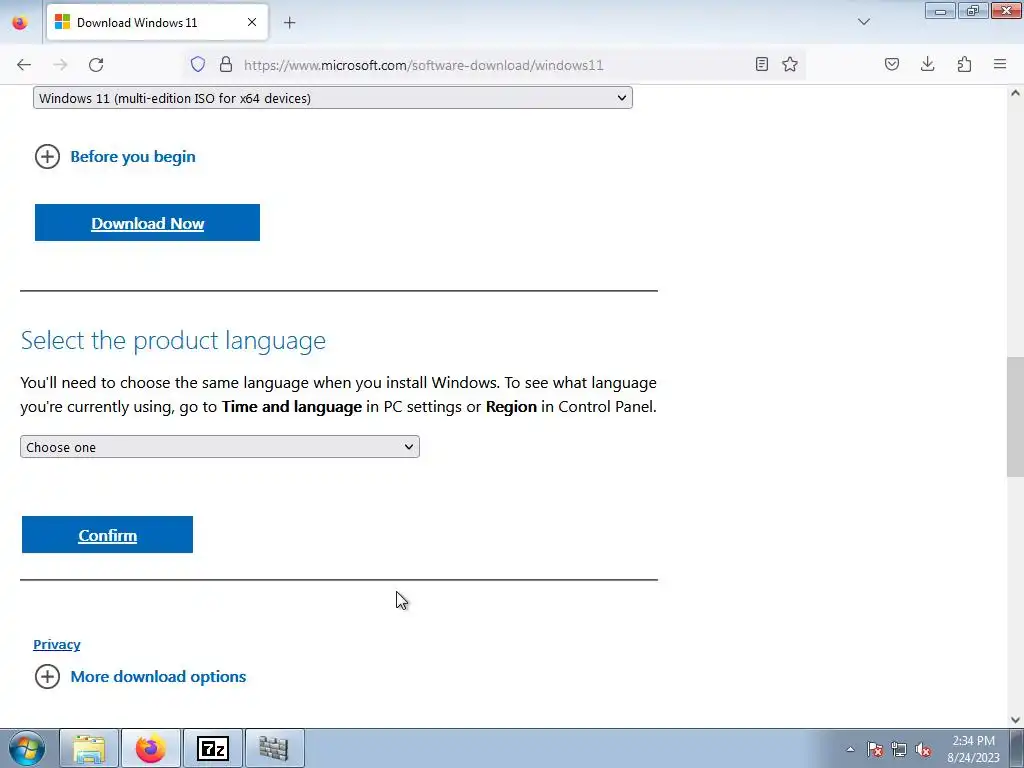The height and width of the screenshot is (768, 1024).
Task: Open the Privacy link
Action: click(57, 645)
